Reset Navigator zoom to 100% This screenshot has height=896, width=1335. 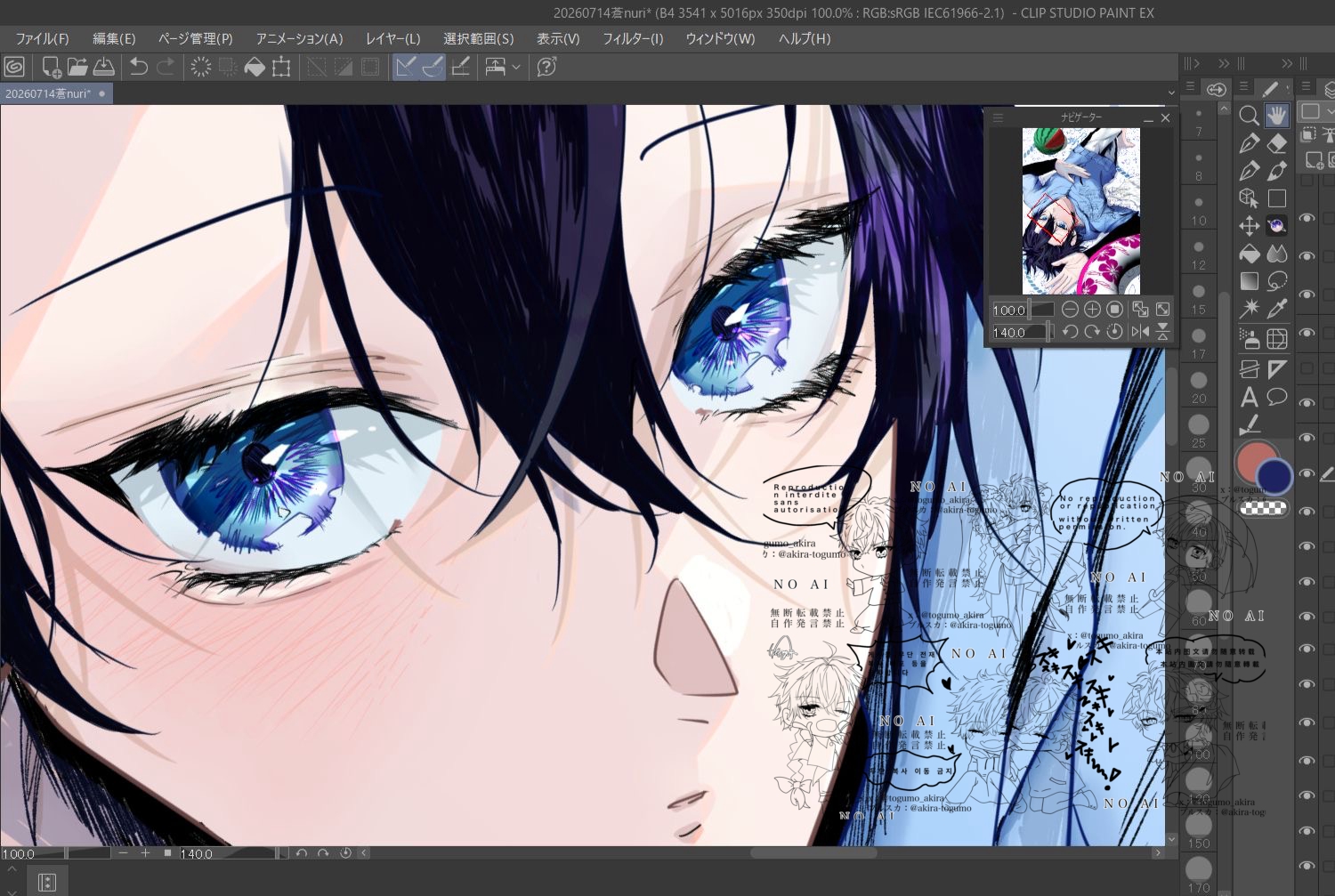[1114, 309]
